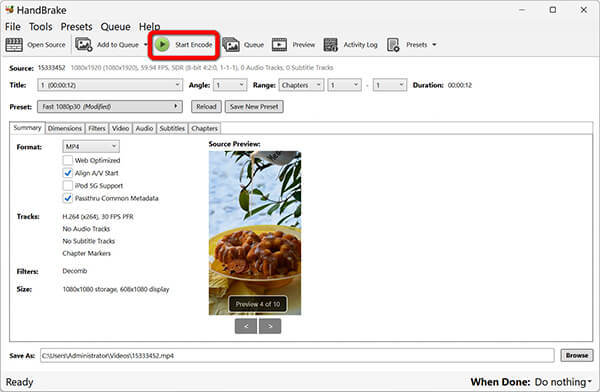Click the Open Source film icon
Viewport: 600px width, 392px height.
(x=14, y=45)
